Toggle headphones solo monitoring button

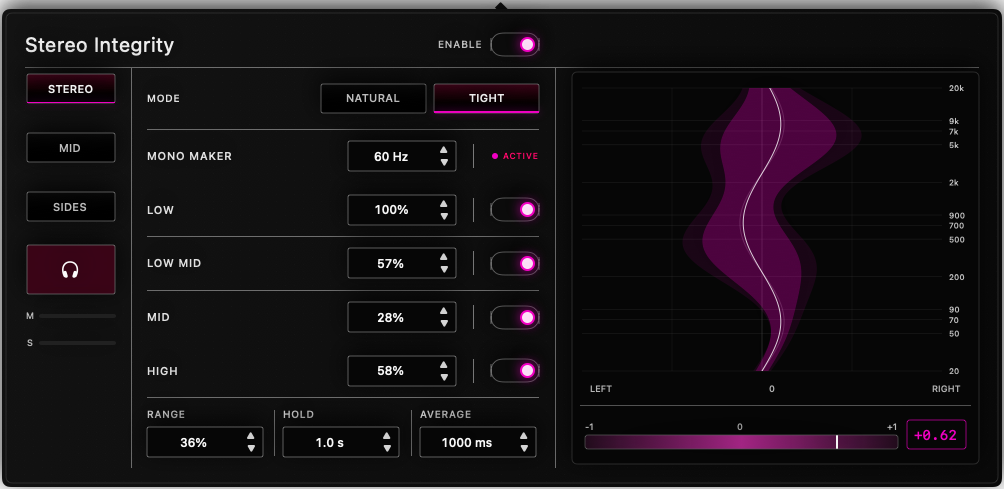pyautogui.click(x=70, y=269)
